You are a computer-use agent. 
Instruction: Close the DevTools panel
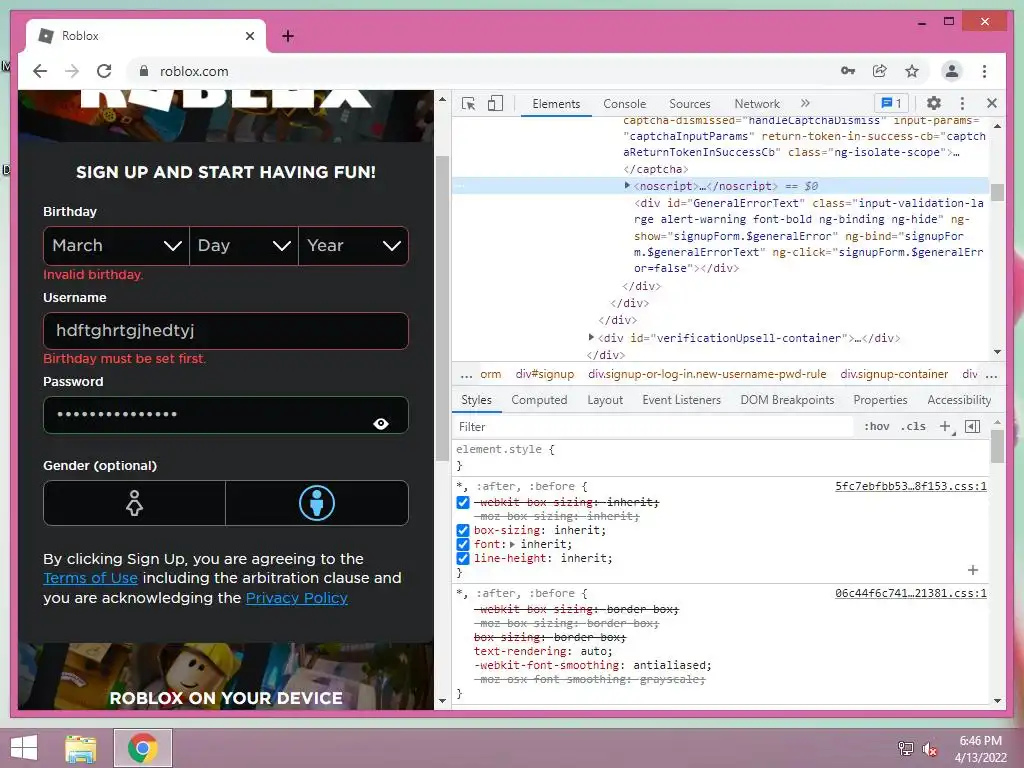pos(991,103)
